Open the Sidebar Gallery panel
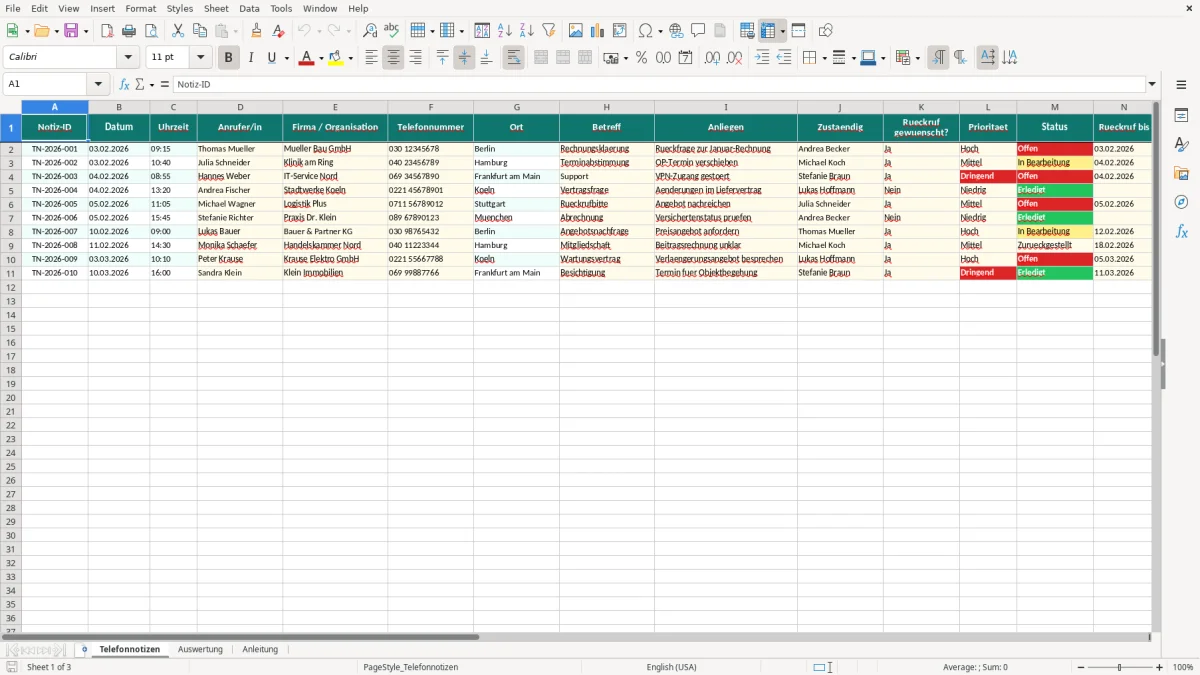 coord(1181,173)
